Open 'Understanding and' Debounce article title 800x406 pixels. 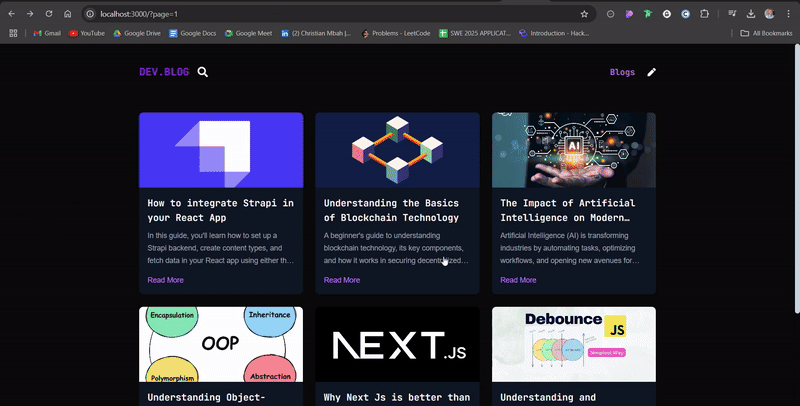548,397
